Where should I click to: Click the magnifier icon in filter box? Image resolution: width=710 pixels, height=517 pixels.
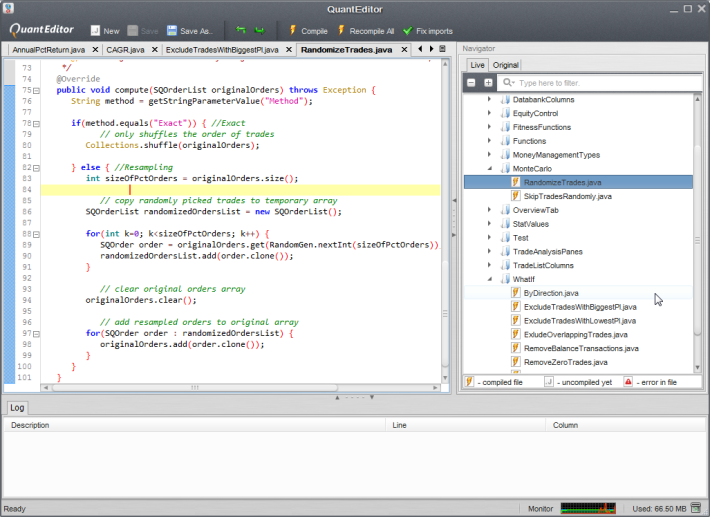click(508, 82)
